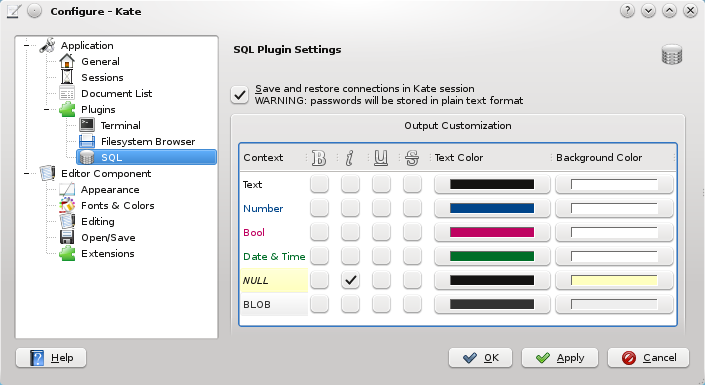Viewport: 705px width, 385px height.
Task: Open the Extensions settings page
Action: tap(107, 254)
